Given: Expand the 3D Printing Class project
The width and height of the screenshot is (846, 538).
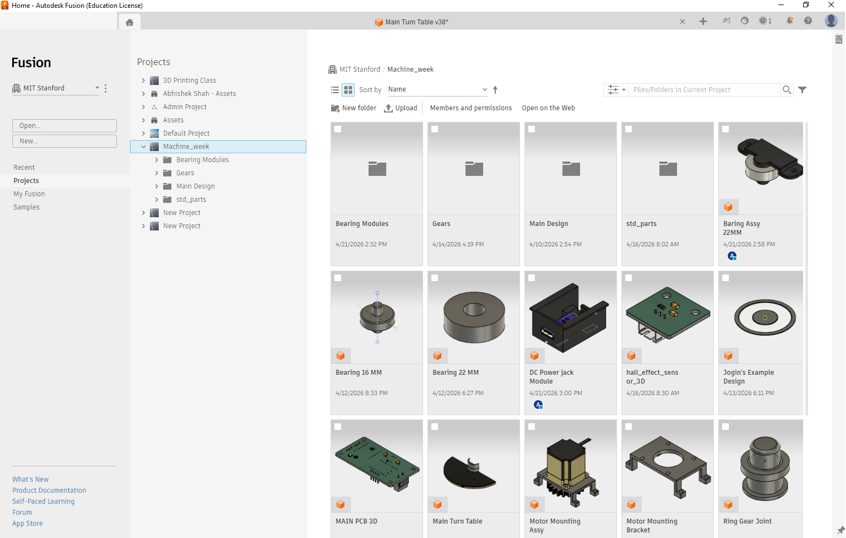Looking at the screenshot, I should click(x=144, y=80).
